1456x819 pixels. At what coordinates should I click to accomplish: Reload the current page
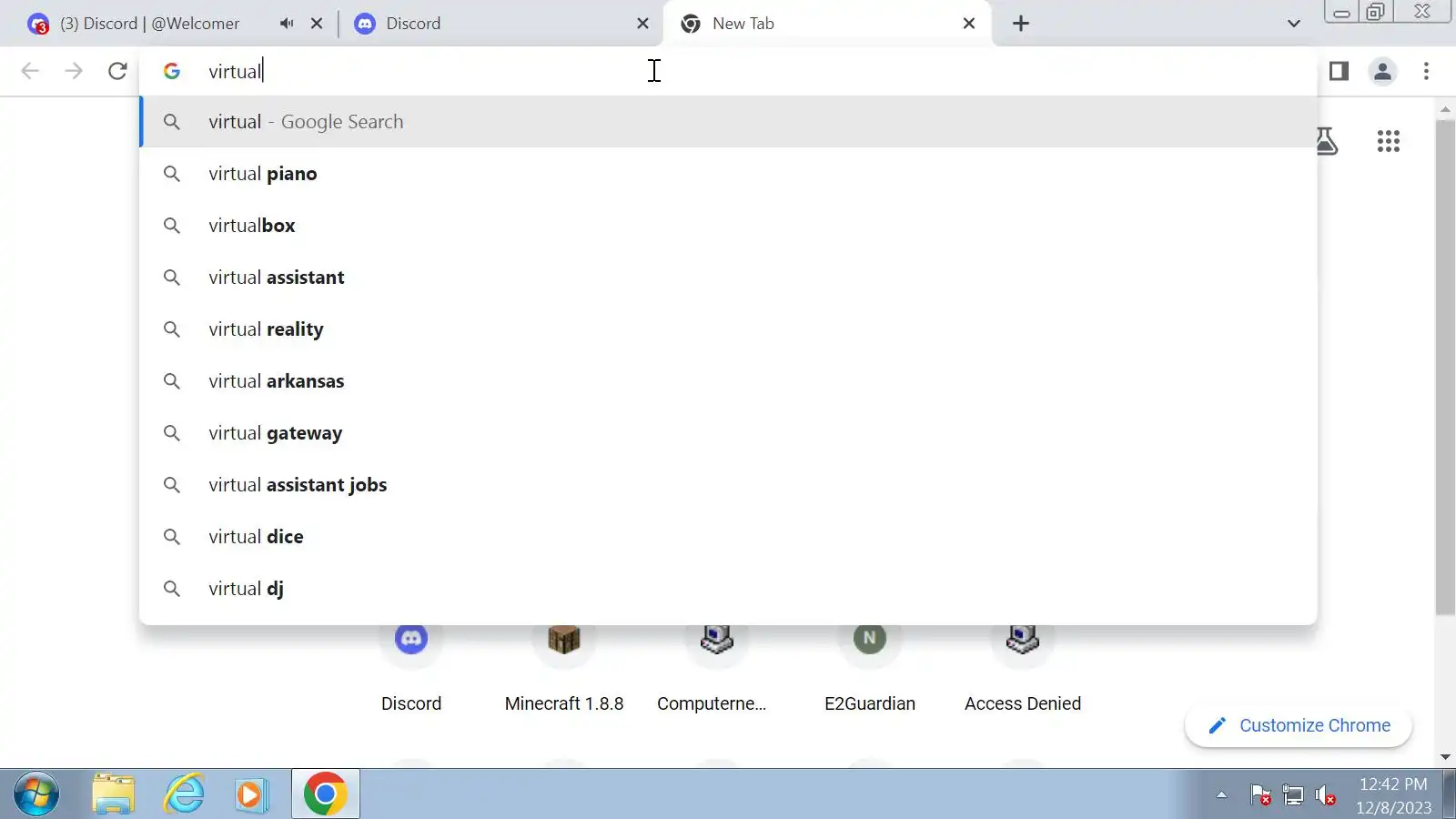click(117, 71)
